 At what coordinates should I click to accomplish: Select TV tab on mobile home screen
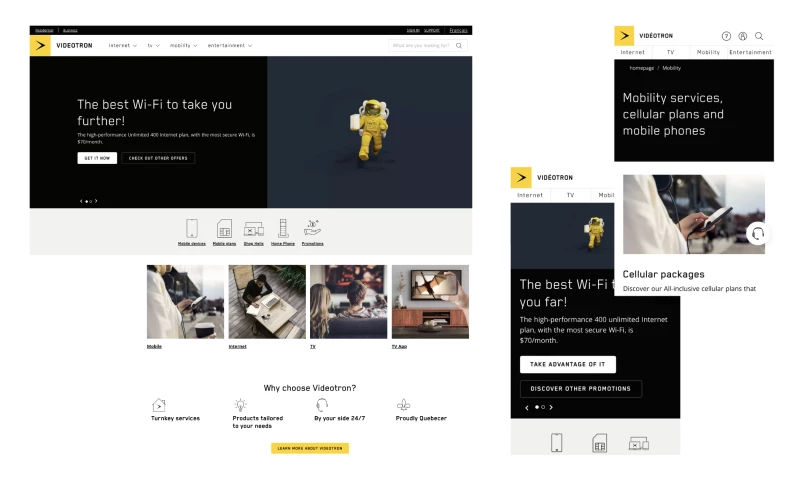(570, 195)
